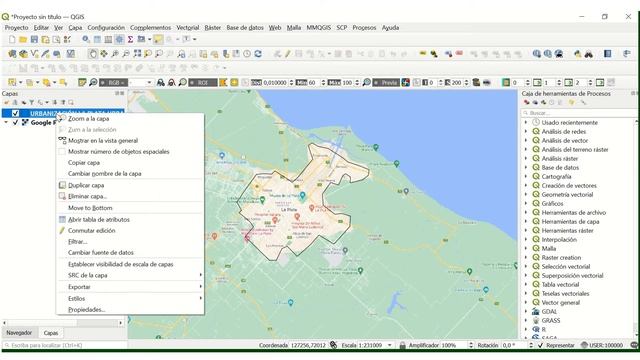Click the binoculars icon in the toolbar

point(589,53)
